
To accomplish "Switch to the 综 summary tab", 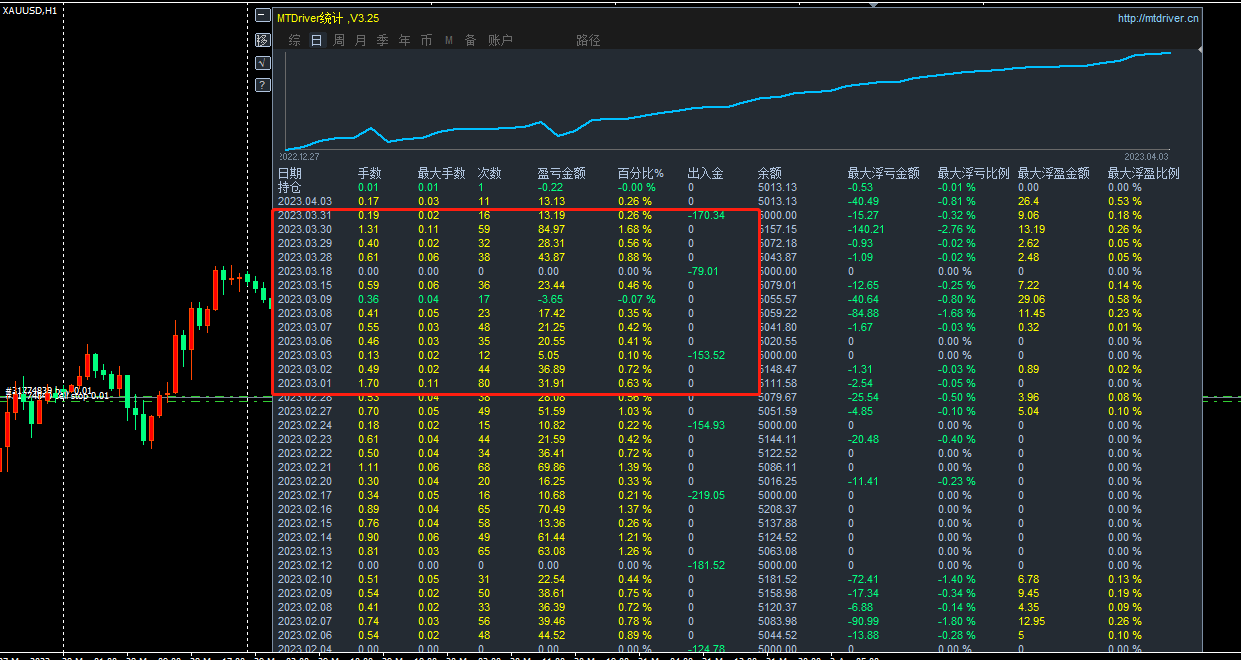I will [x=294, y=41].
